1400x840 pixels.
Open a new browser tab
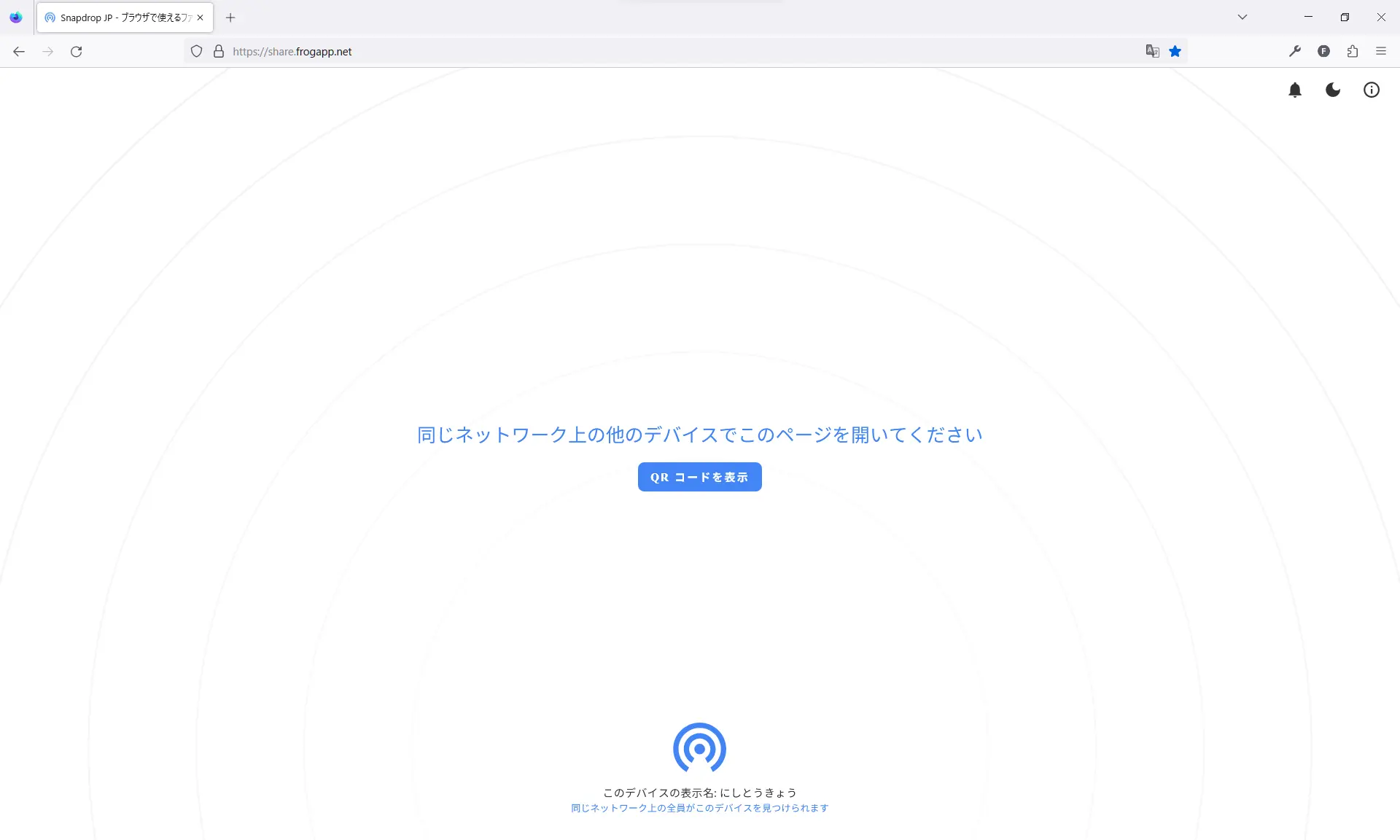coord(230,17)
